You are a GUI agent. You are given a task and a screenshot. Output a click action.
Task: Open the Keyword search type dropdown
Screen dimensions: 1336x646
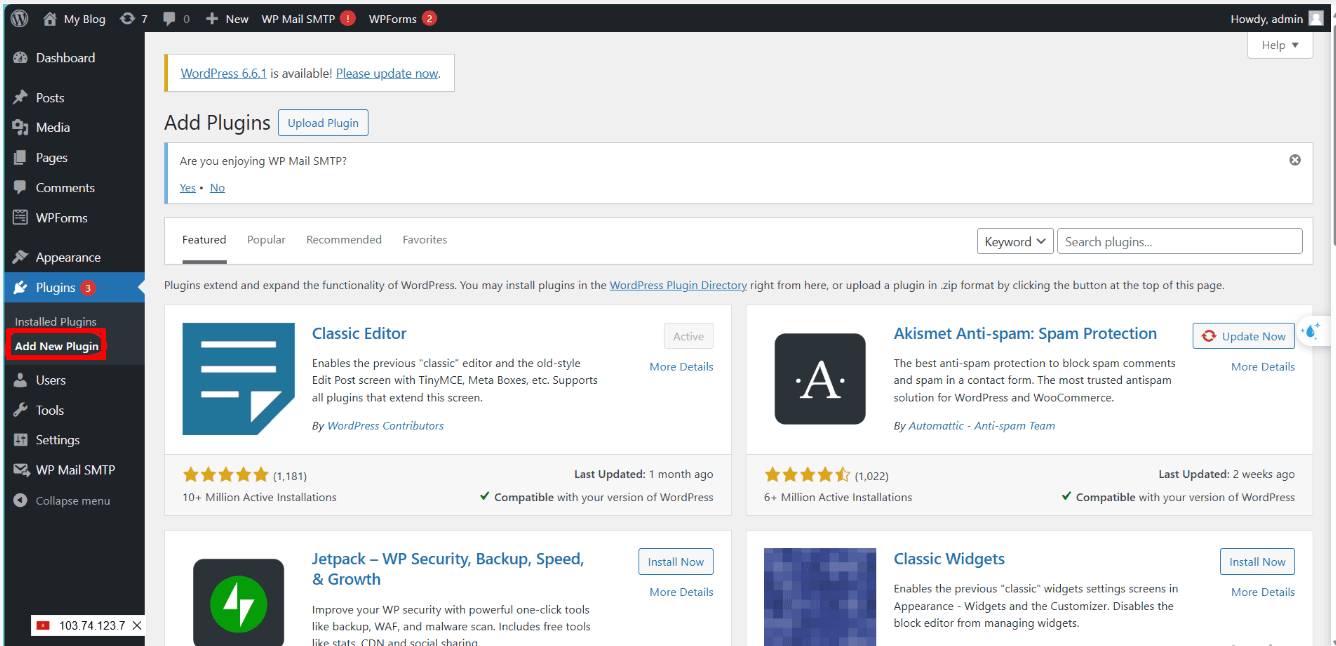point(1015,241)
